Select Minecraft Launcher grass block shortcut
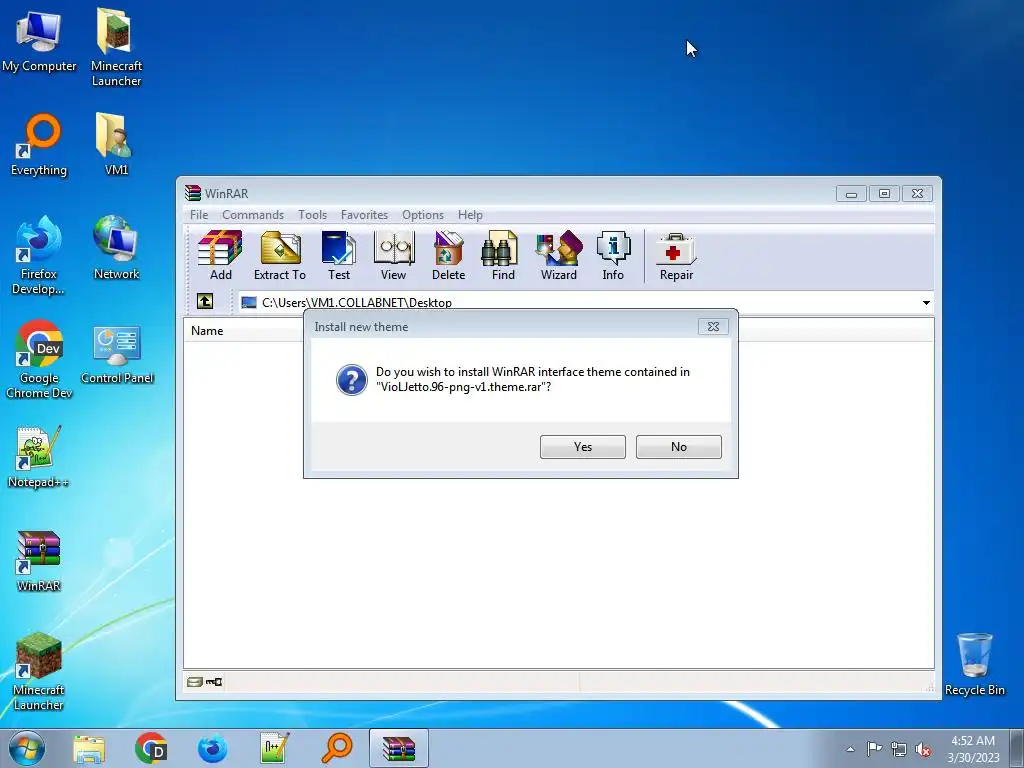 point(39,671)
